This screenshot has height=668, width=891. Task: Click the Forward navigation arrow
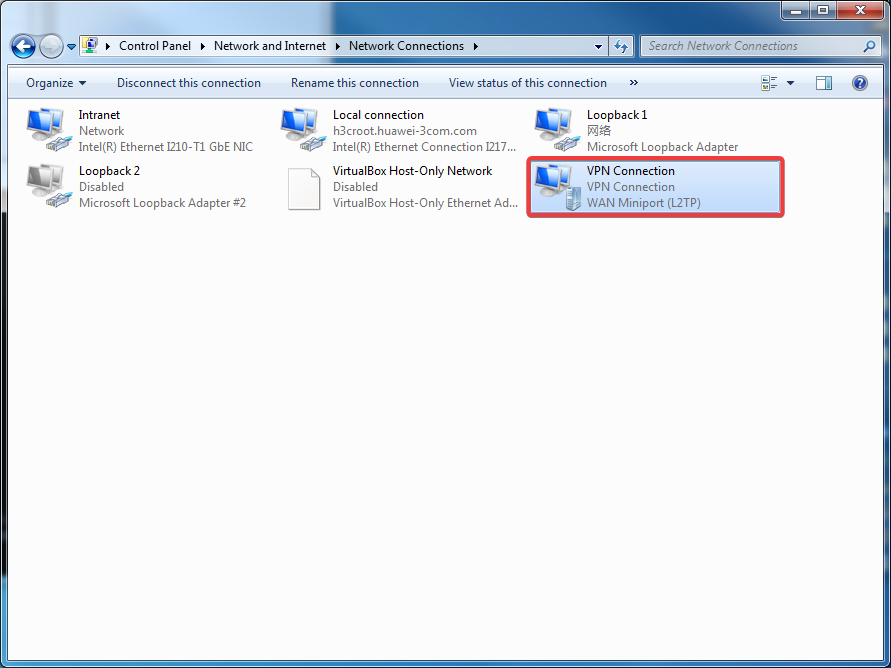(52, 47)
